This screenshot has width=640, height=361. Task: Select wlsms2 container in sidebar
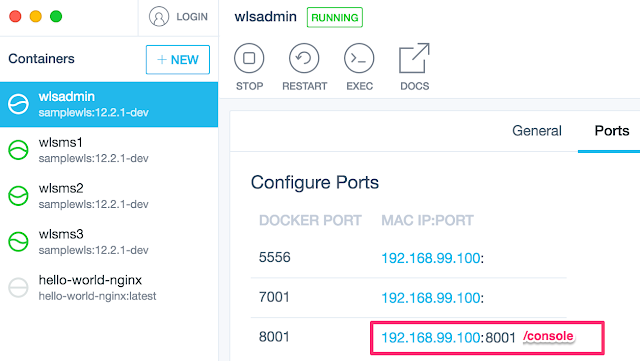[x=109, y=196]
